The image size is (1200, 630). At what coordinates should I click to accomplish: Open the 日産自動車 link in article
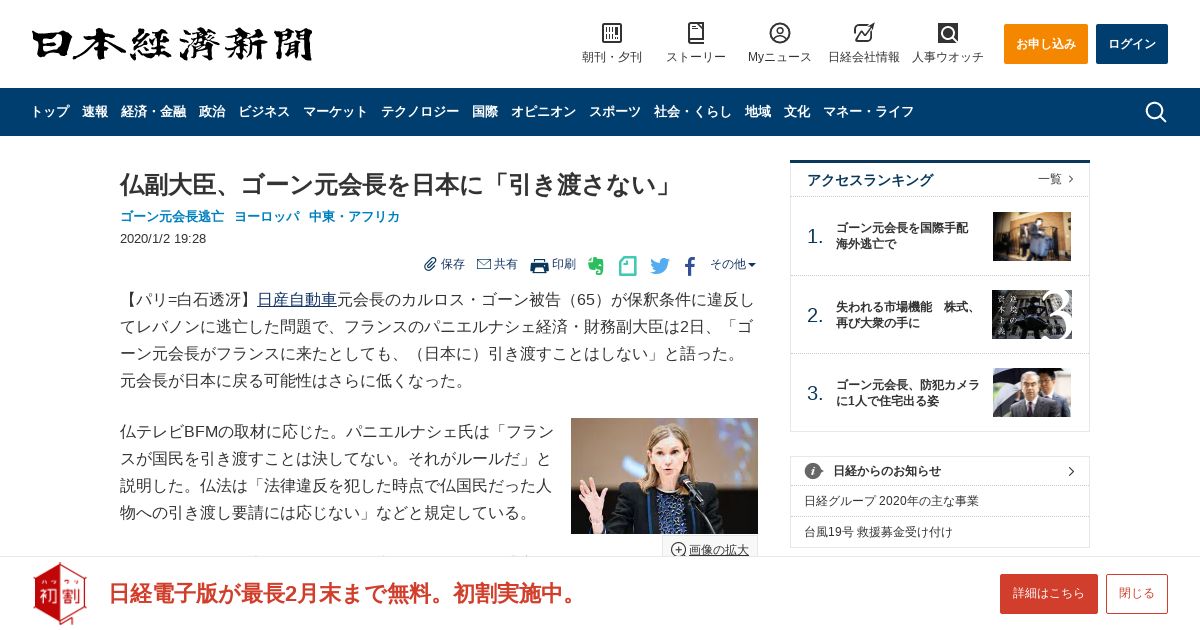tap(297, 300)
